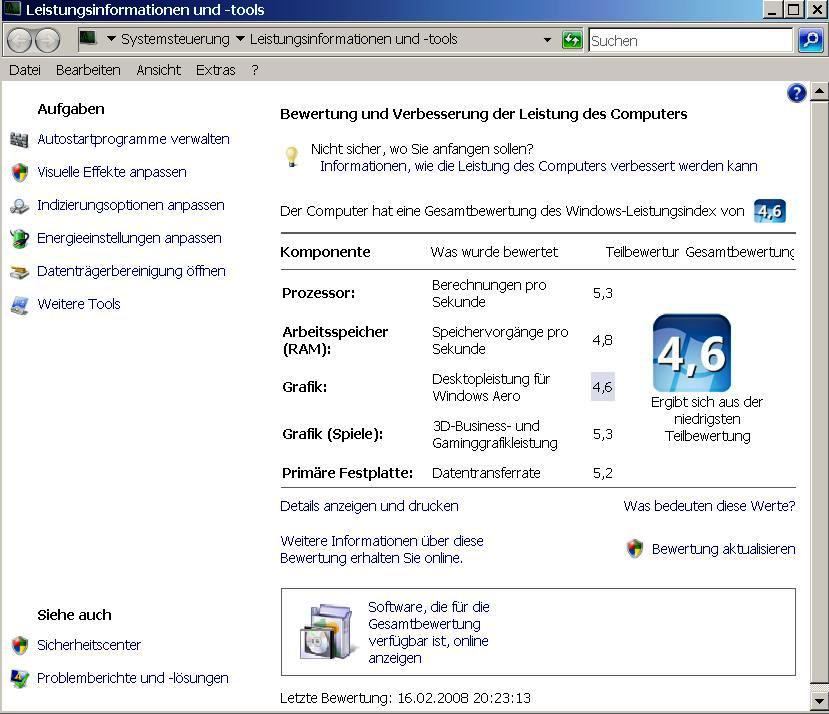Screen dimensions: 829x714
Task: Click the Autostartprogramme verwalten icon
Action: (19, 140)
